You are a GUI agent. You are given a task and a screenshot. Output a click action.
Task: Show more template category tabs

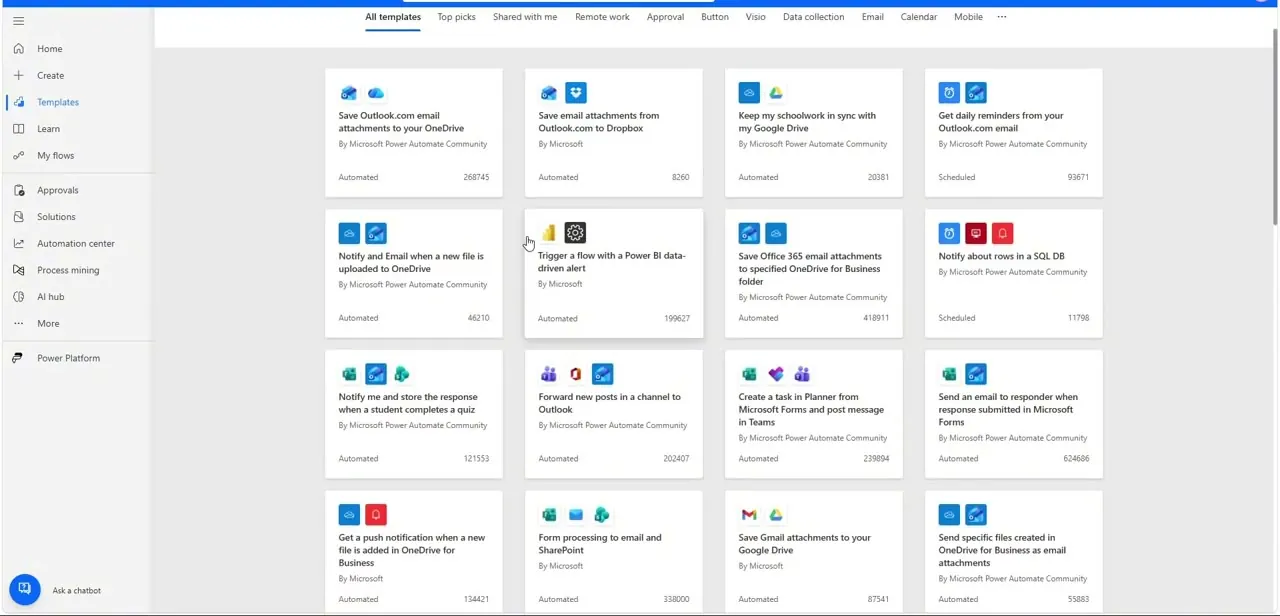pos(1002,17)
